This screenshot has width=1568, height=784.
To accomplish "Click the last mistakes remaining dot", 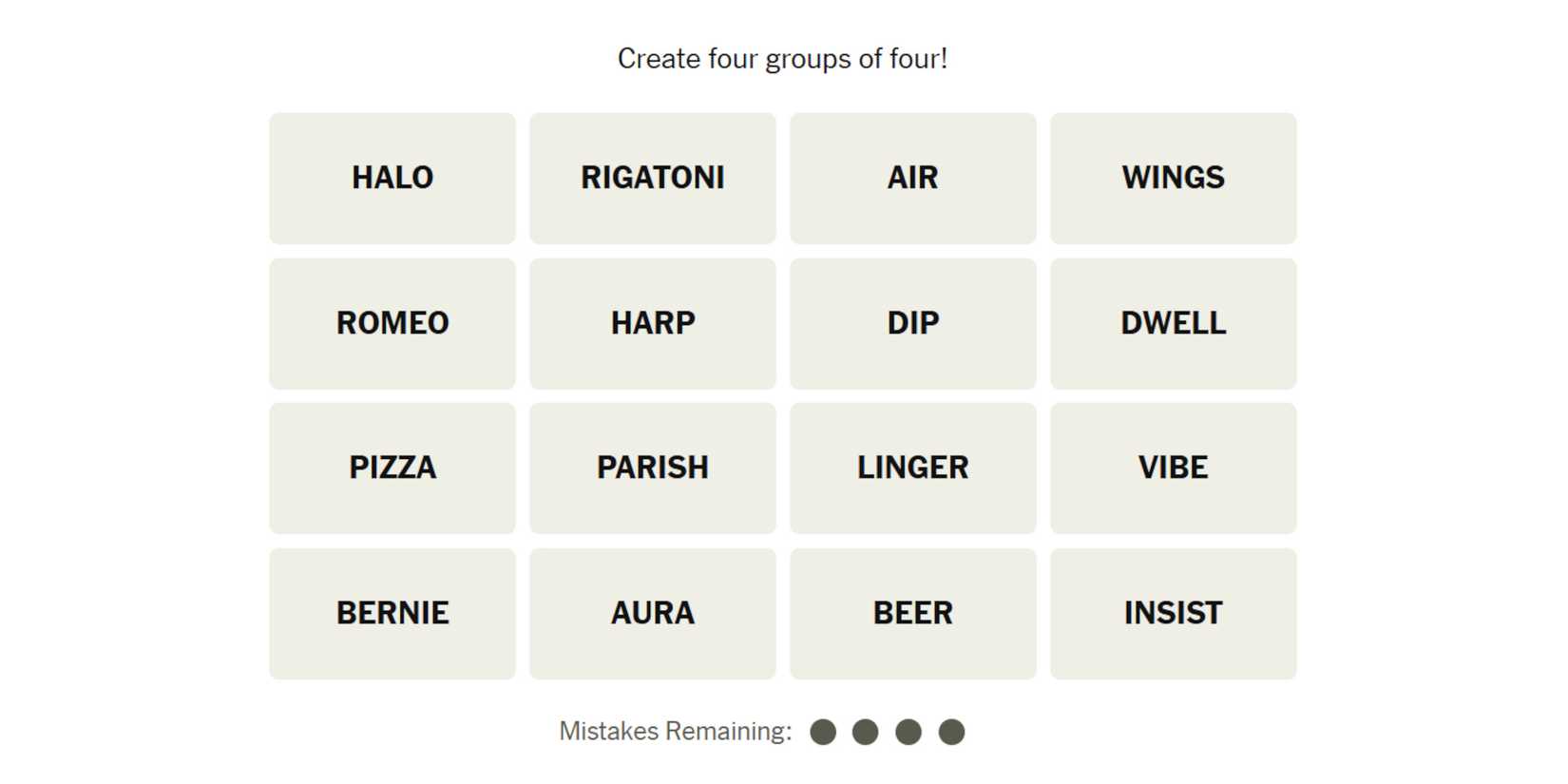I will pos(951,732).
